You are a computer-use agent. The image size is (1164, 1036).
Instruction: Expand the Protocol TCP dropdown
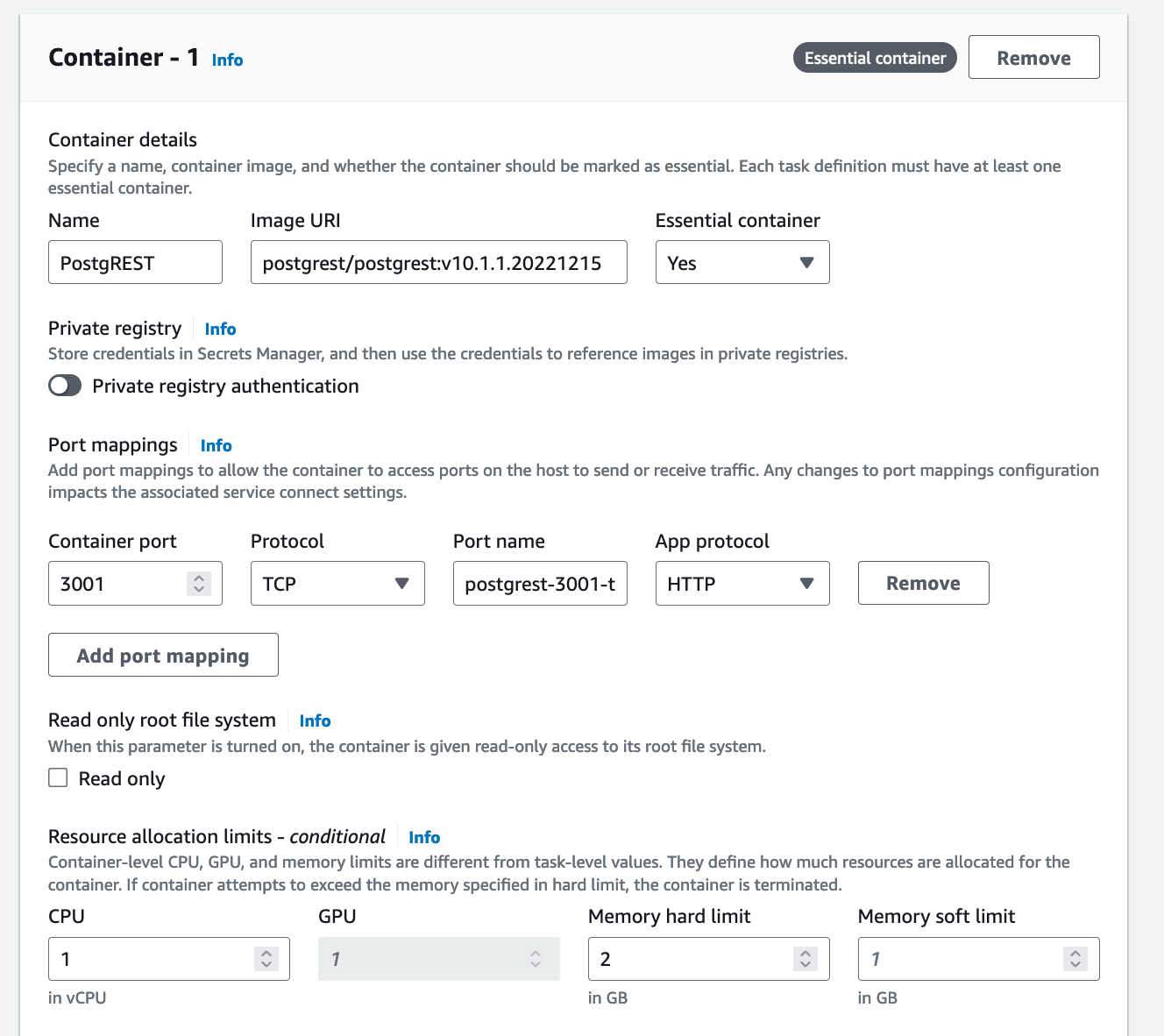(337, 584)
